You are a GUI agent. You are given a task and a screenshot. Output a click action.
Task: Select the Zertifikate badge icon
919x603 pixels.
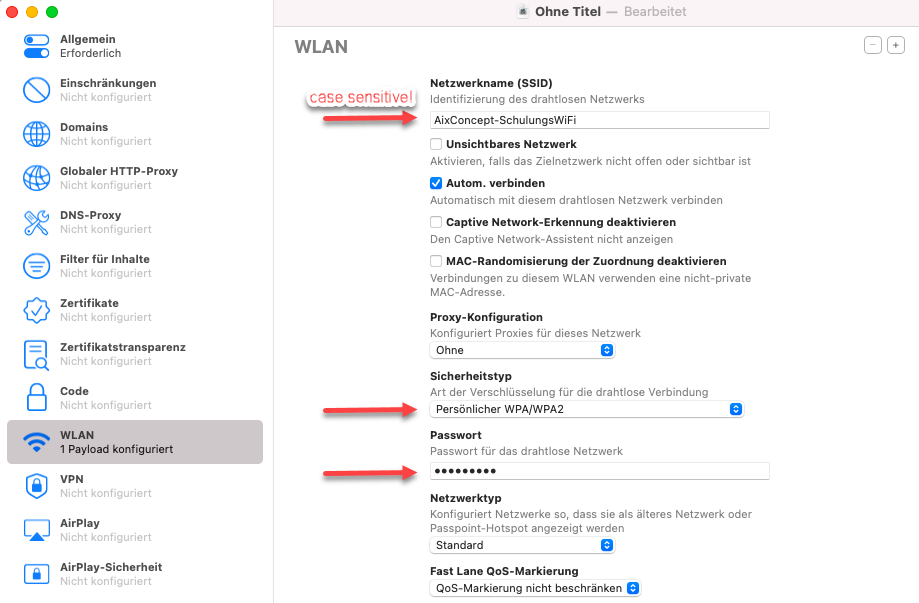(37, 310)
